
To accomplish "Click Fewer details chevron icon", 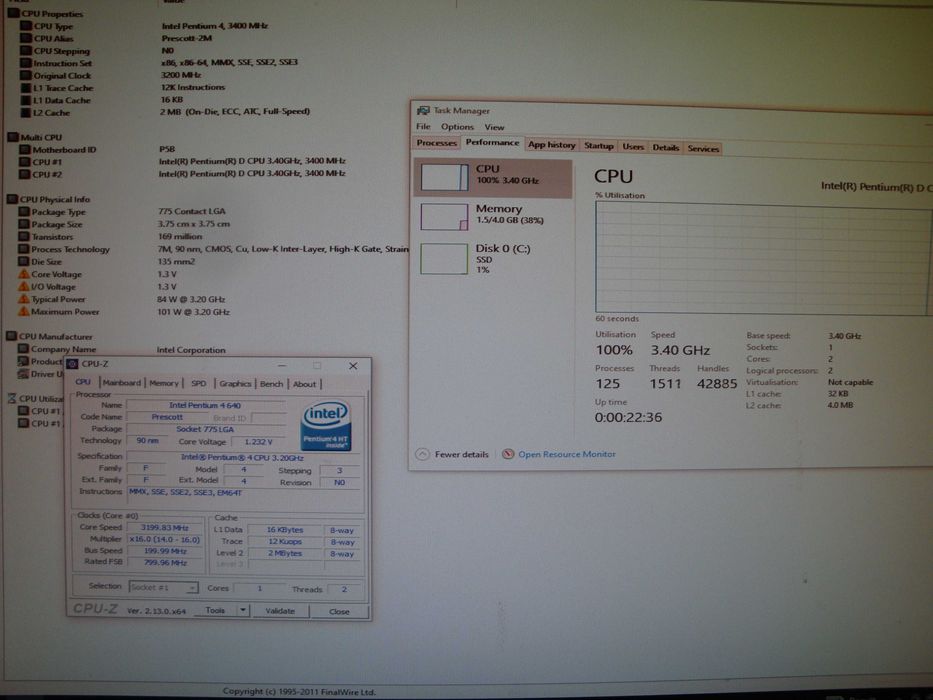I will [x=422, y=454].
